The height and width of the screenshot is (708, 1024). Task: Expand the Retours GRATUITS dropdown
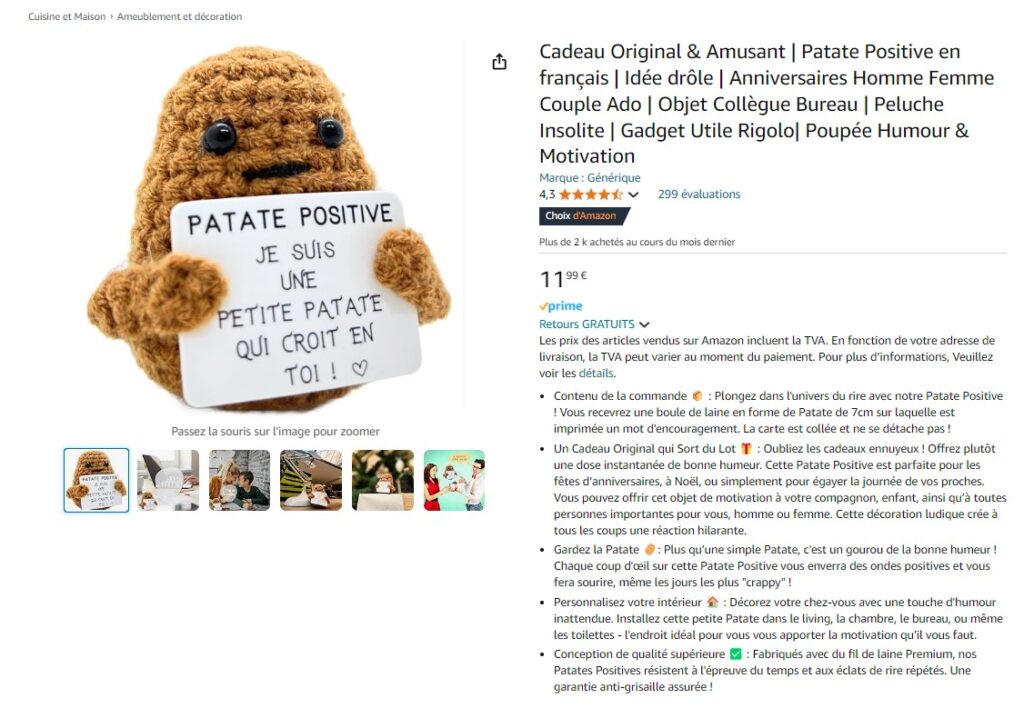click(x=644, y=325)
